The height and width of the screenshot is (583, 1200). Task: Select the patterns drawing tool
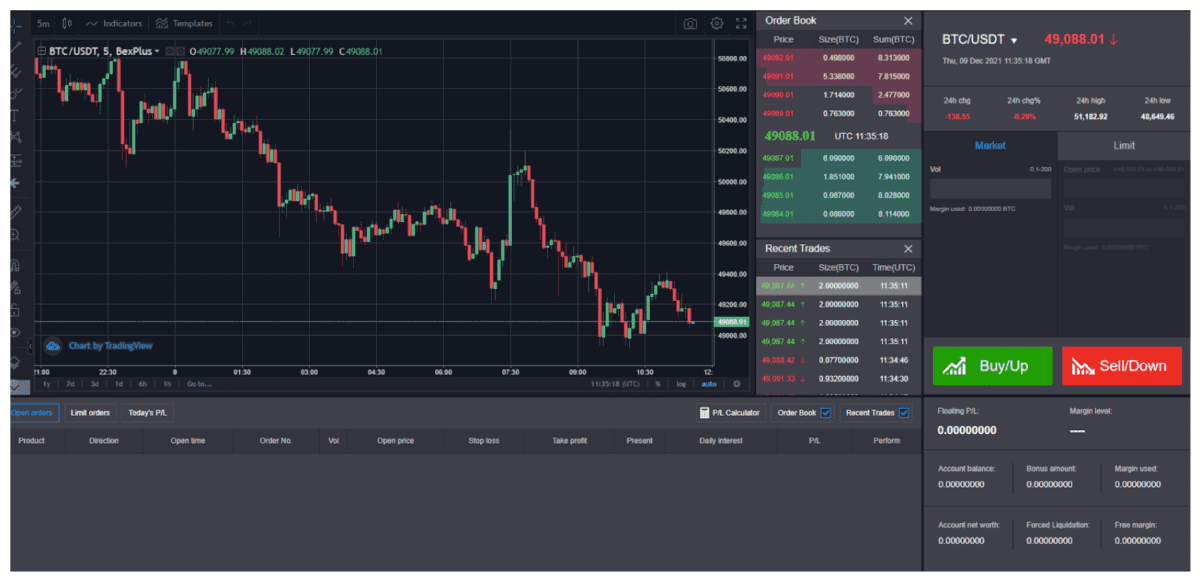coord(15,137)
